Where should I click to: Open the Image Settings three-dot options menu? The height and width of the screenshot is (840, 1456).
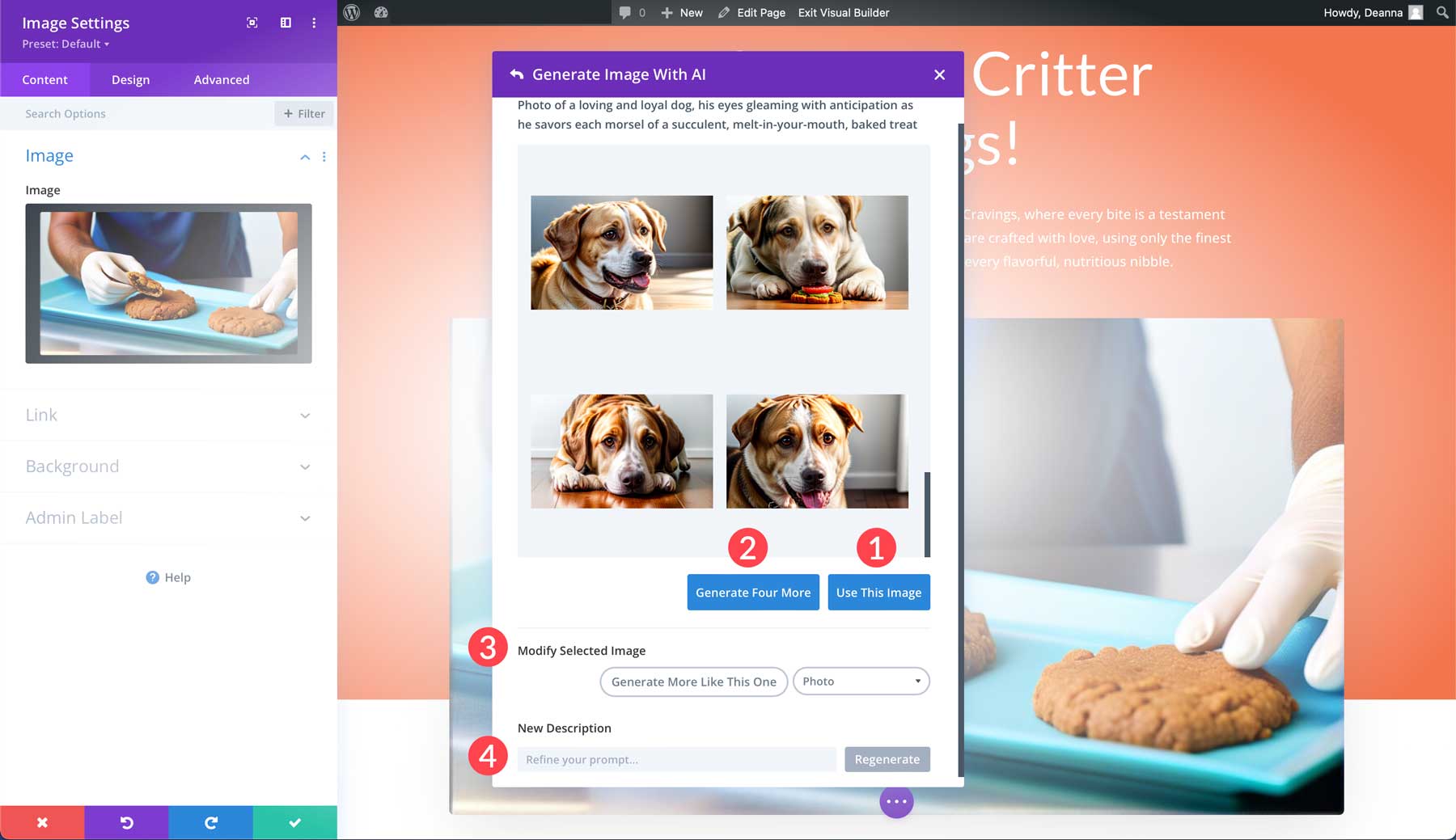314,23
